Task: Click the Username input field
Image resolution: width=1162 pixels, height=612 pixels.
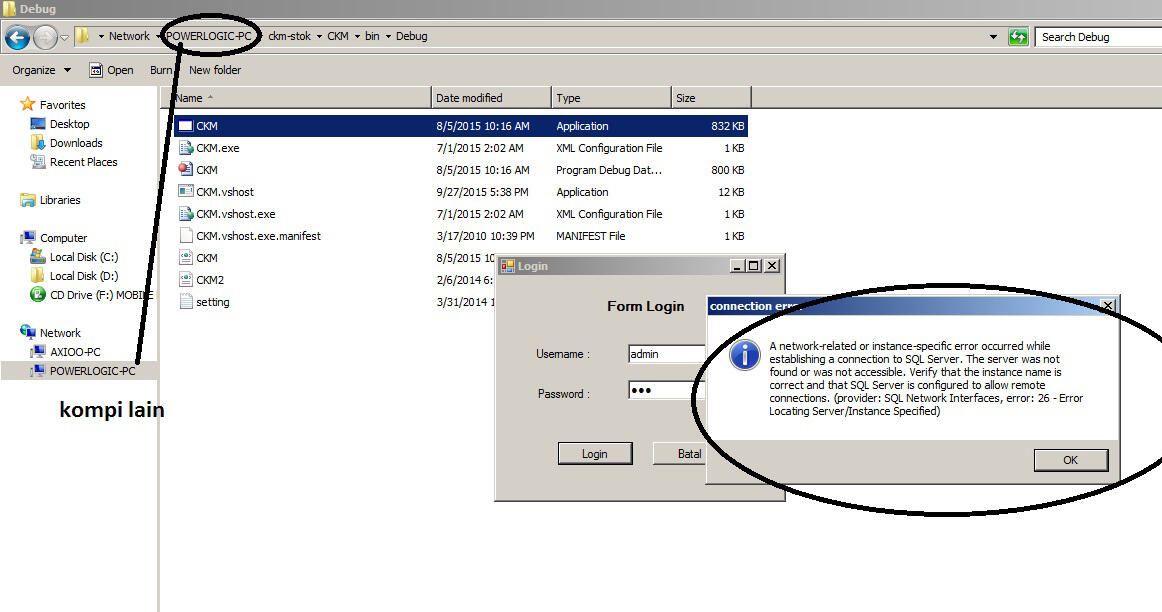Action: pos(665,354)
